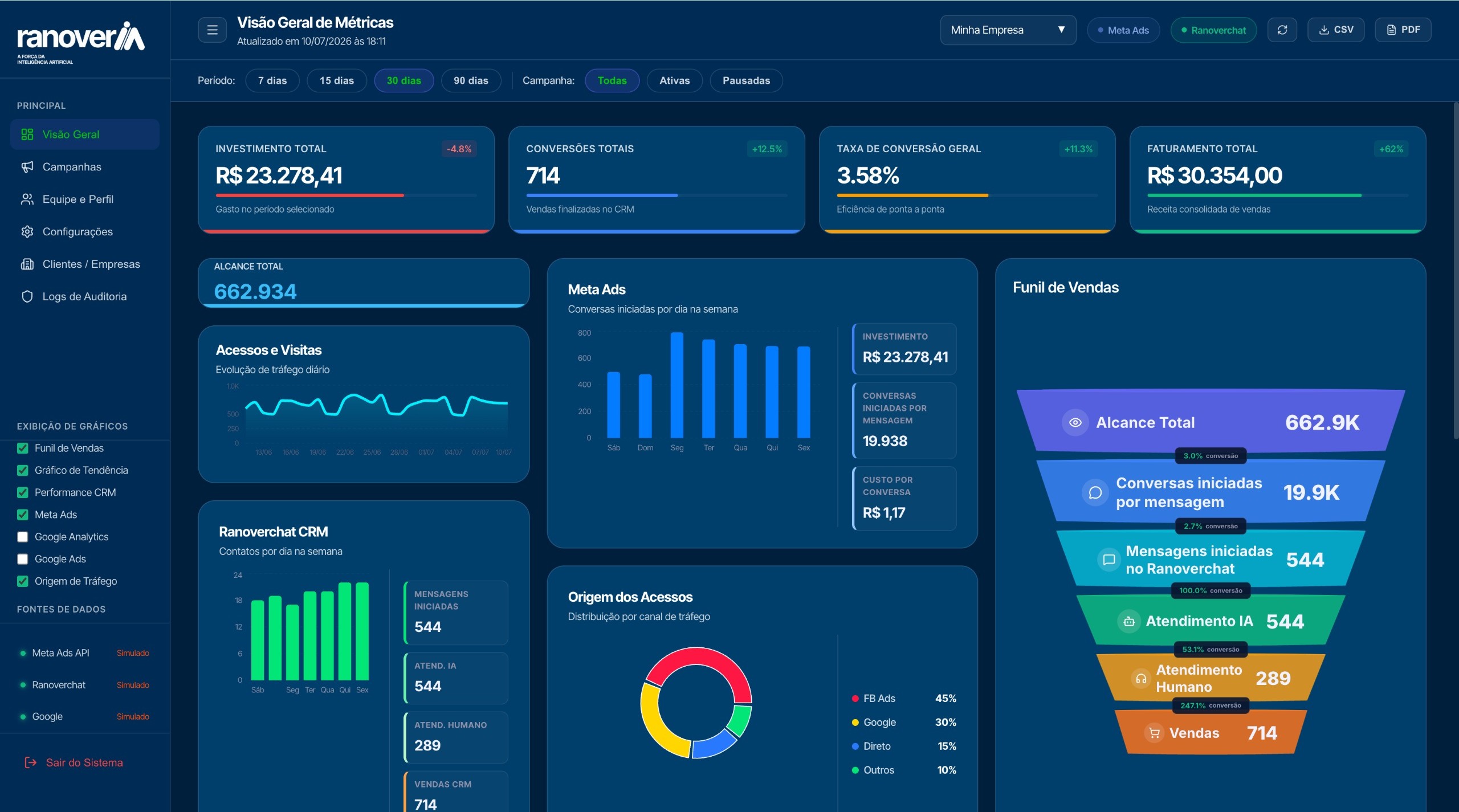Click the Vendas 714 funnel stage
Image resolution: width=1459 pixels, height=812 pixels.
pos(1211,733)
